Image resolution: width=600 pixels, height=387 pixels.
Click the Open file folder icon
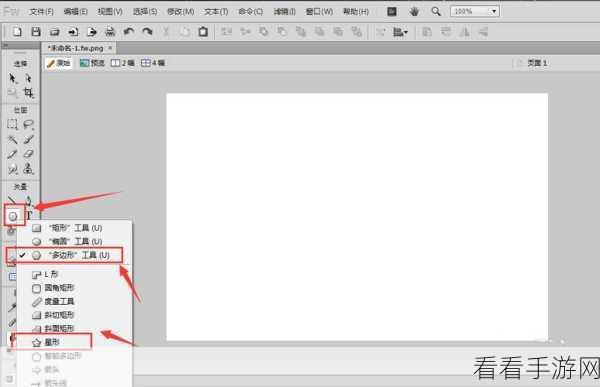[55, 32]
